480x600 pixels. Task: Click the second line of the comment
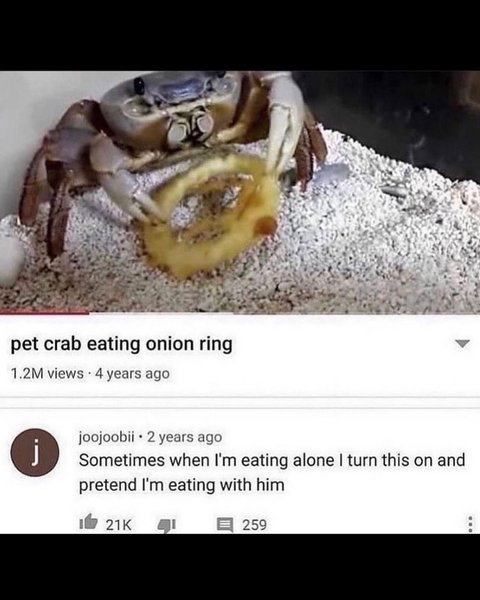click(181, 485)
